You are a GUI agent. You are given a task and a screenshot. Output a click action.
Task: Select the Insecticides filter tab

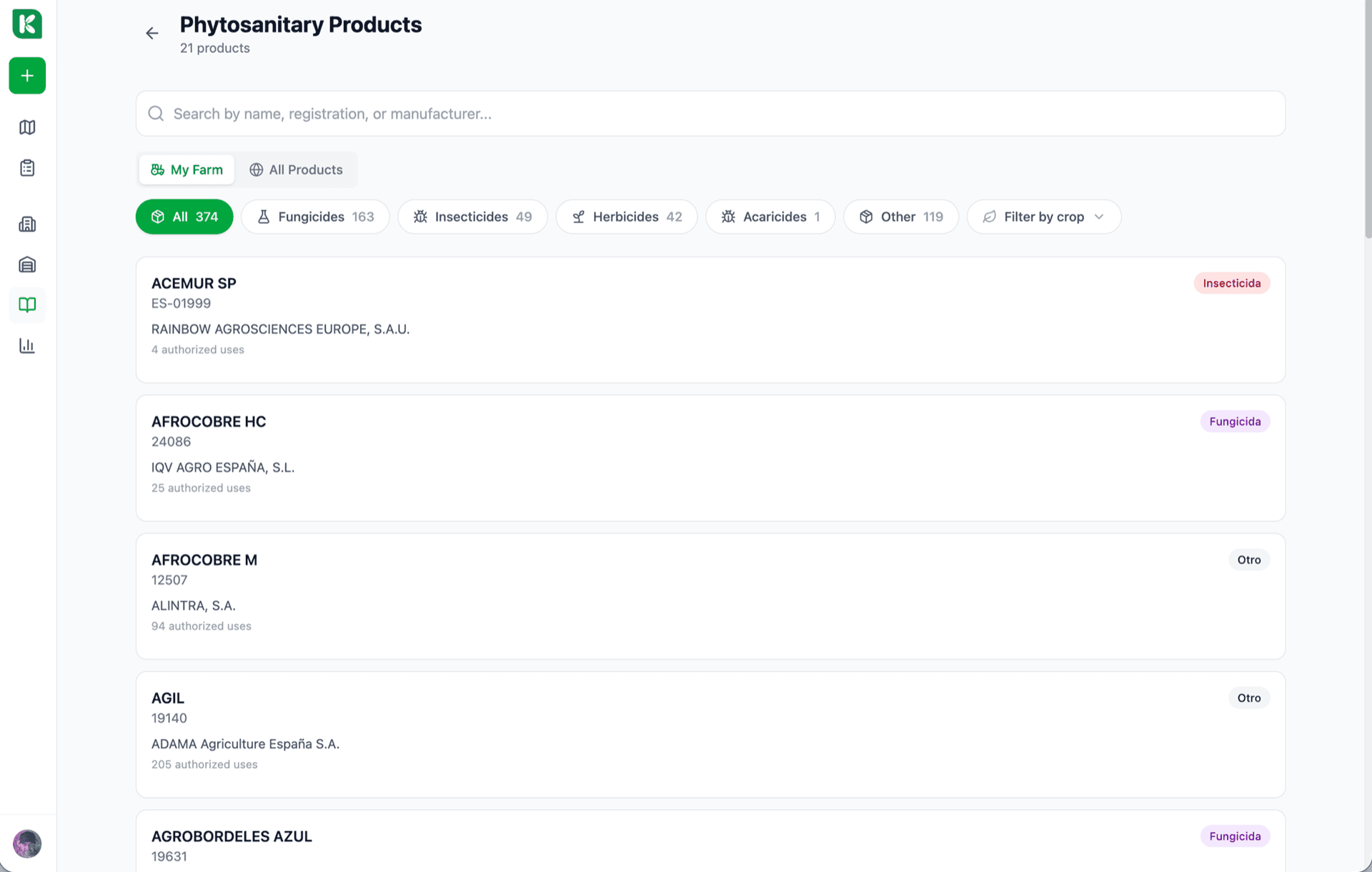472,216
